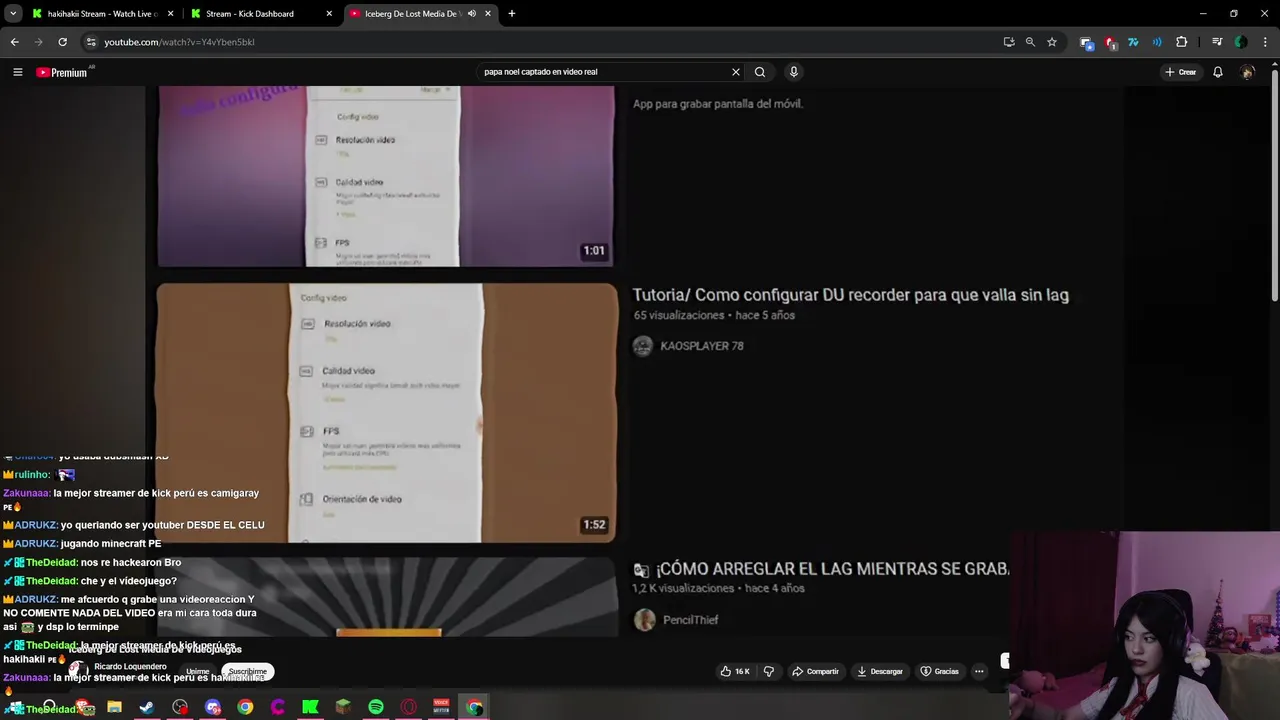Open Chrome three-dot menu
1280x720 pixels.
point(1264,42)
